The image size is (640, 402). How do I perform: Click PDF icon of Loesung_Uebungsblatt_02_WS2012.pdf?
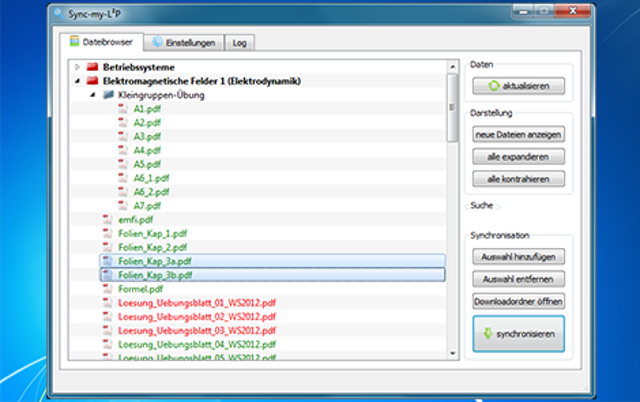point(107,317)
